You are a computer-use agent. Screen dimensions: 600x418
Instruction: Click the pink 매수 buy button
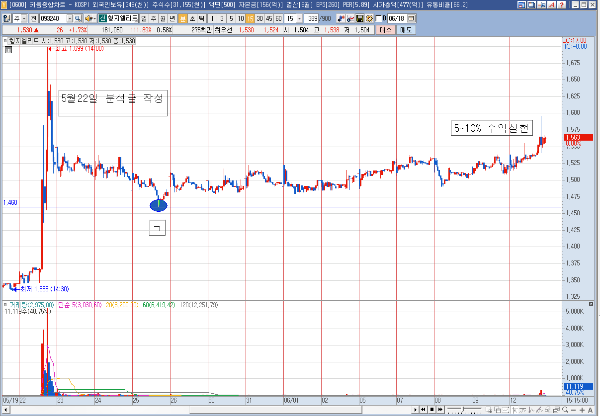[385, 29]
